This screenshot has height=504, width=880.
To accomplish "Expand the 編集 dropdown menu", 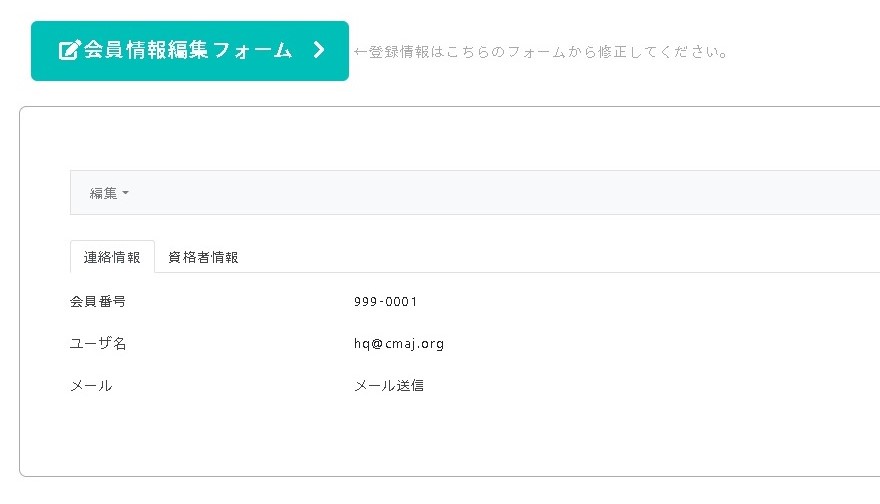I will click(109, 193).
